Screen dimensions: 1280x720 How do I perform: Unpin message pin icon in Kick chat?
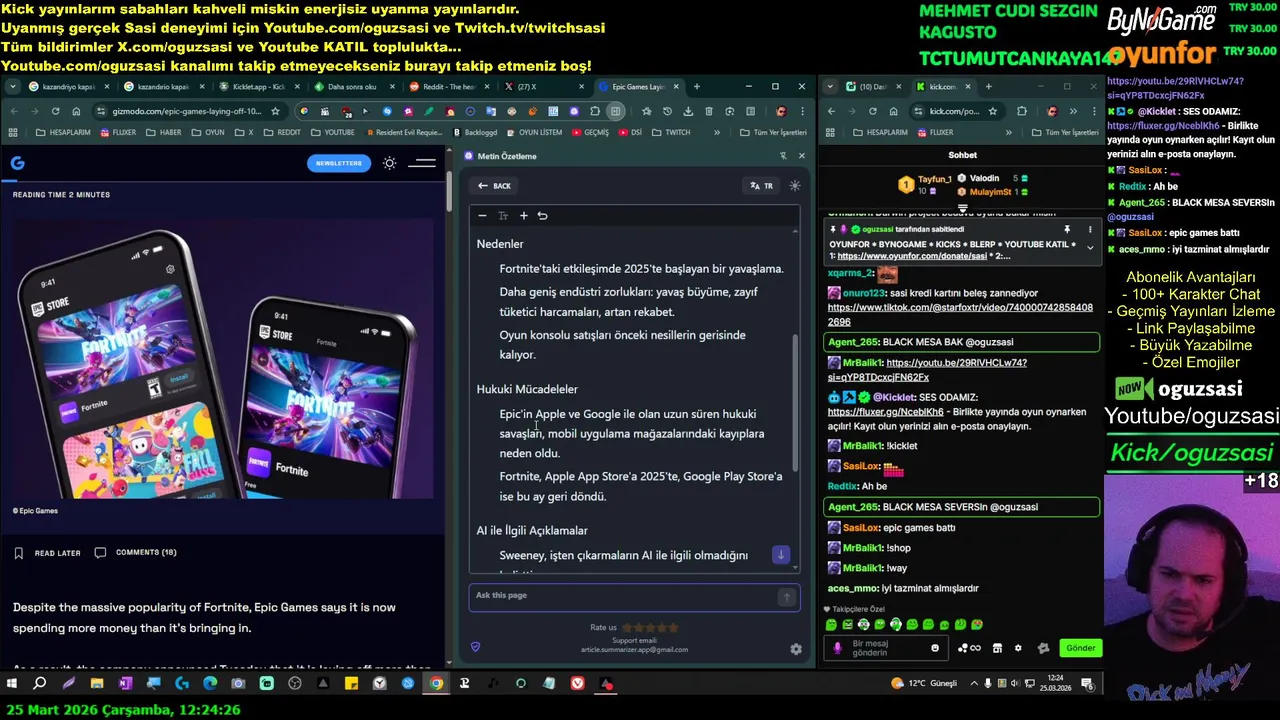click(x=1067, y=229)
